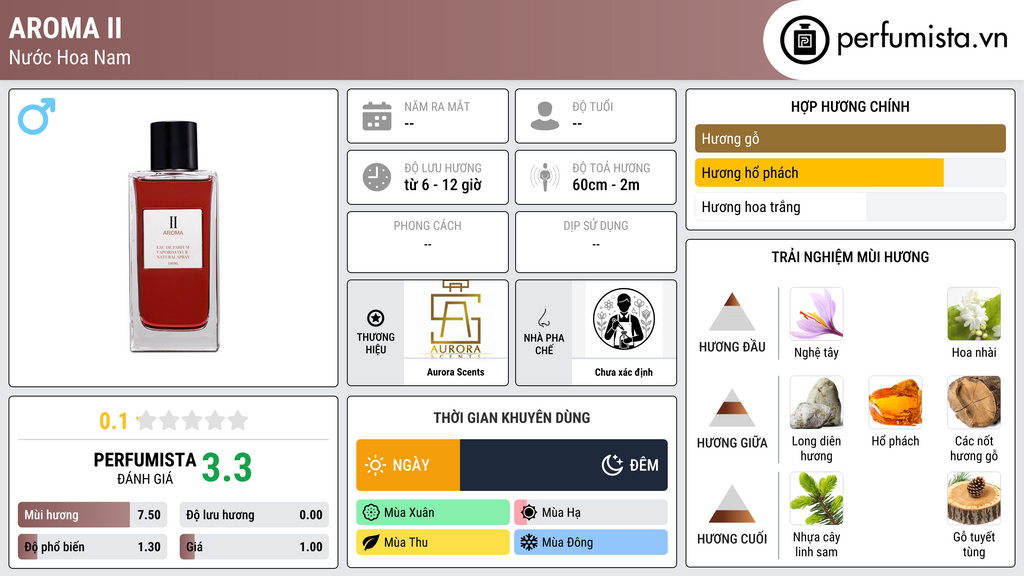This screenshot has width=1024, height=576.
Task: Click the 0.1 user rating score
Action: point(114,421)
